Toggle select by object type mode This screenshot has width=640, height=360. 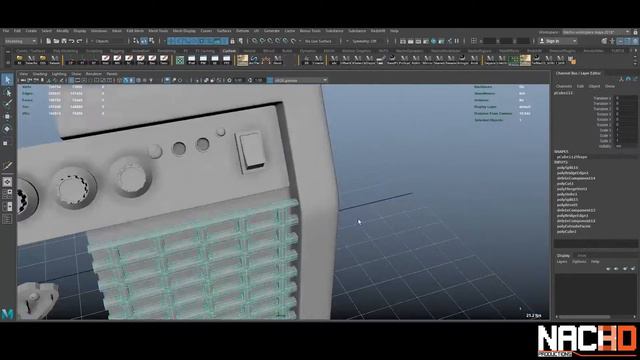(x=144, y=41)
